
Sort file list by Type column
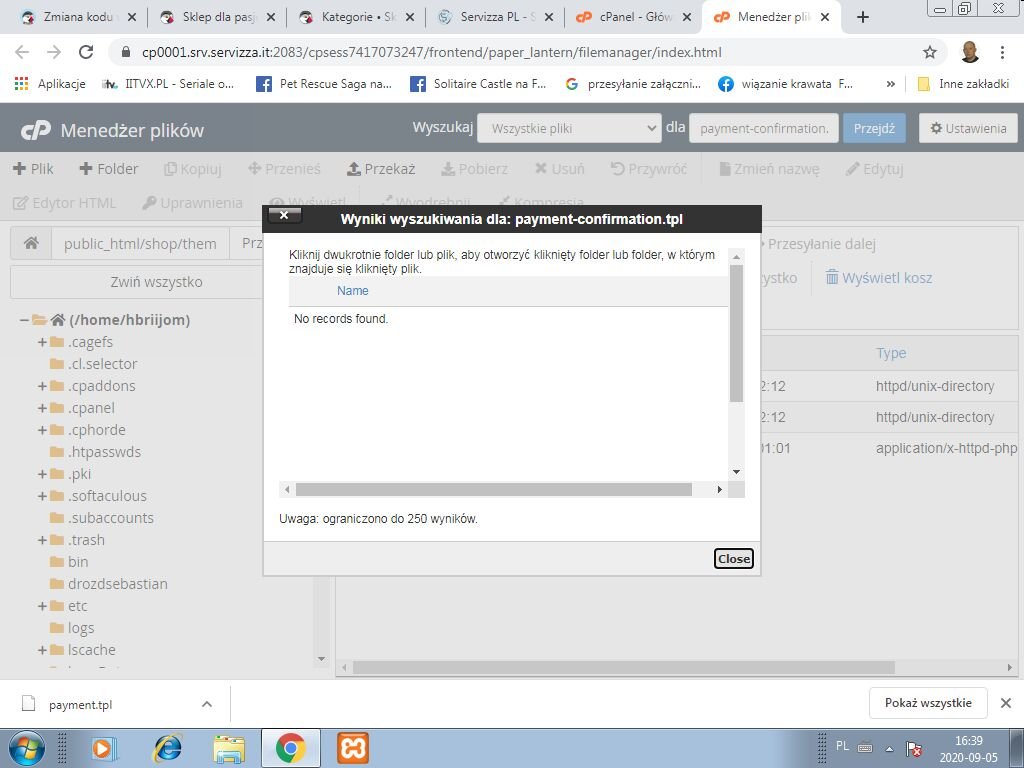[x=891, y=353]
